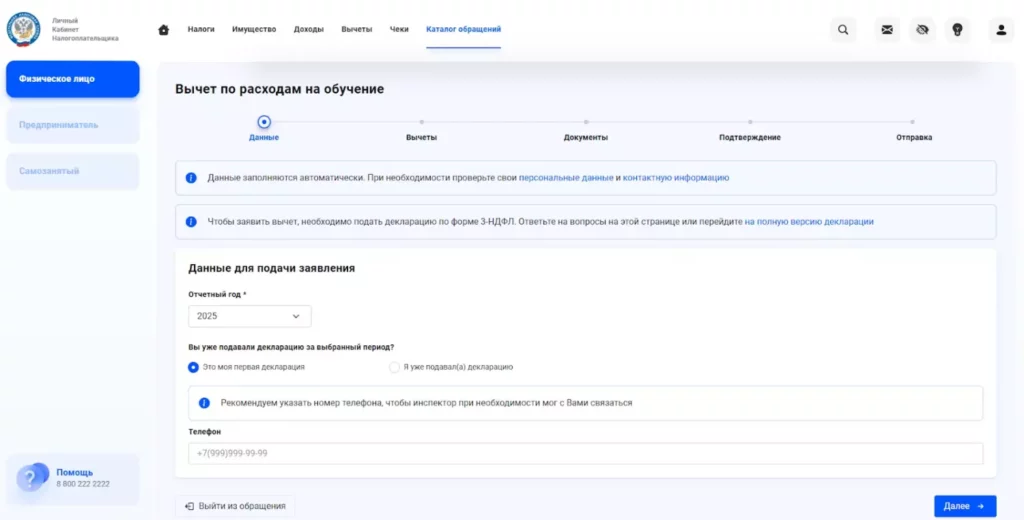
Task: Open 'на полную версию декларации' link
Action: click(x=809, y=222)
